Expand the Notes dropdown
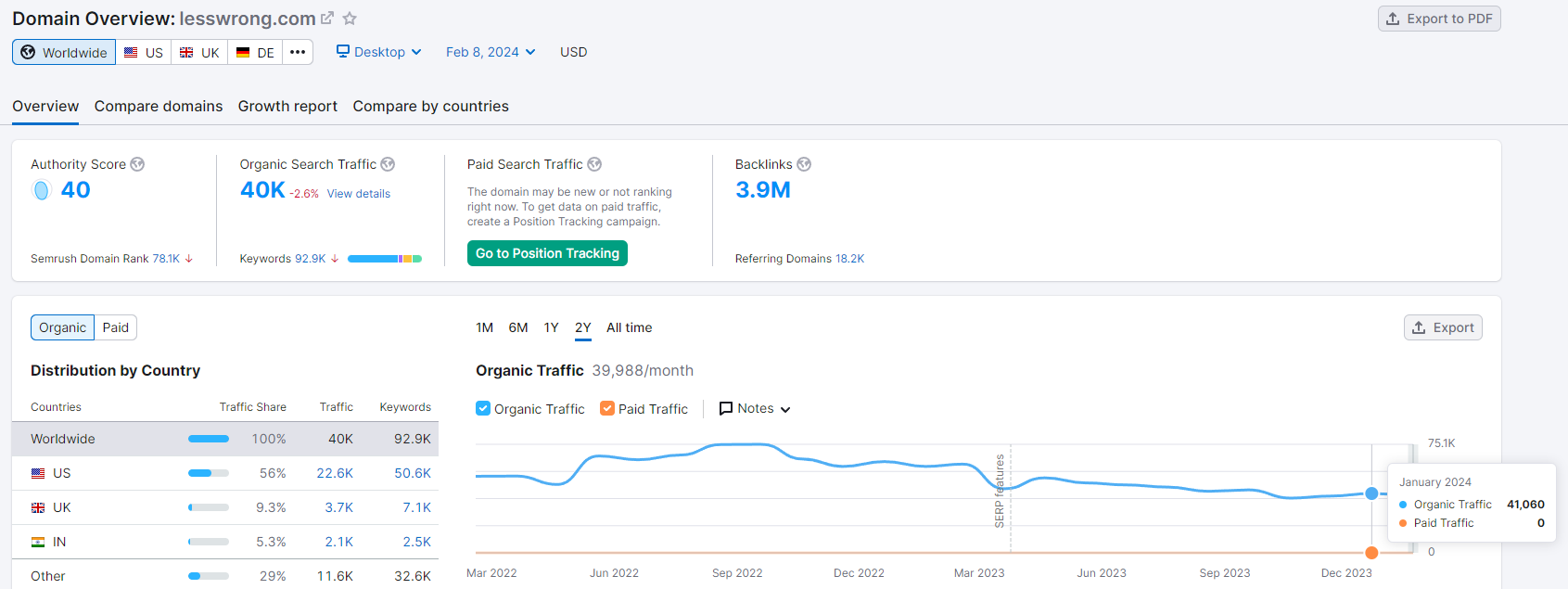 (x=755, y=408)
